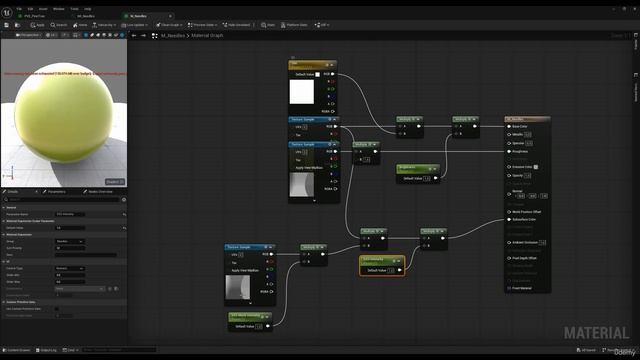
Task: Toggle Hide Unrelated nodes in the toolbar
Action: tap(236, 25)
